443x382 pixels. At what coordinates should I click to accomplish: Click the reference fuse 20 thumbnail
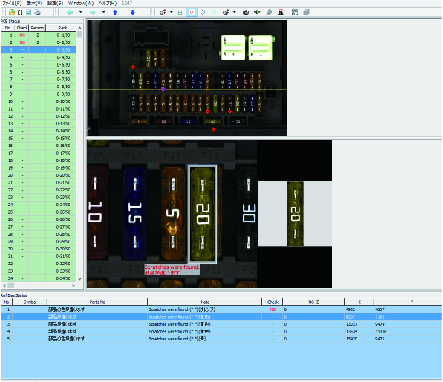point(295,214)
